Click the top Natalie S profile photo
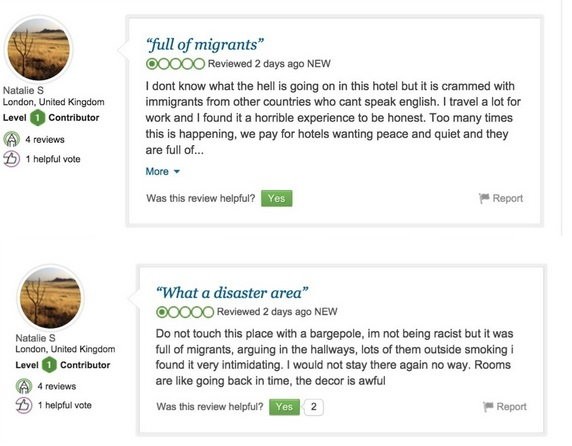Screen dimensions: 572x446 38,49
